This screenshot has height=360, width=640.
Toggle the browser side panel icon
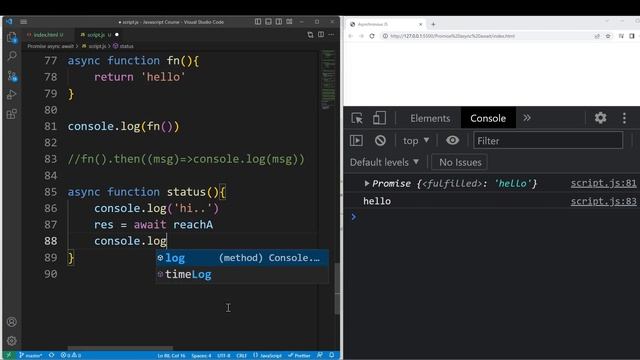click(x=632, y=36)
